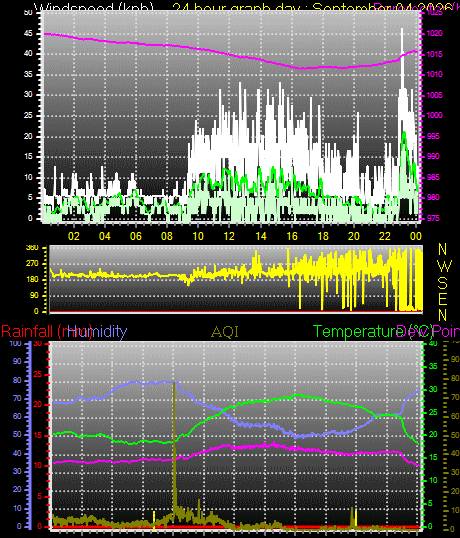Image resolution: width=460 pixels, height=538 pixels.
Task: Click 100 on the blue humidity axis
Action: point(15,343)
